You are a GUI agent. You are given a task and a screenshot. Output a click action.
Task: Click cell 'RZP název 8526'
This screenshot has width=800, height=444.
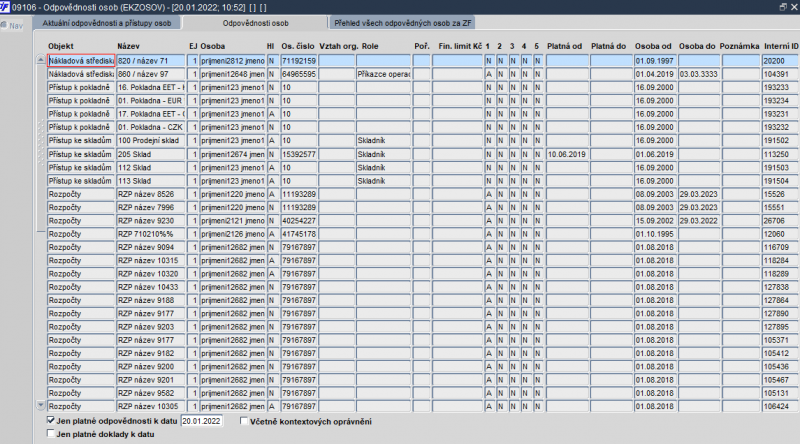pyautogui.click(x=151, y=194)
